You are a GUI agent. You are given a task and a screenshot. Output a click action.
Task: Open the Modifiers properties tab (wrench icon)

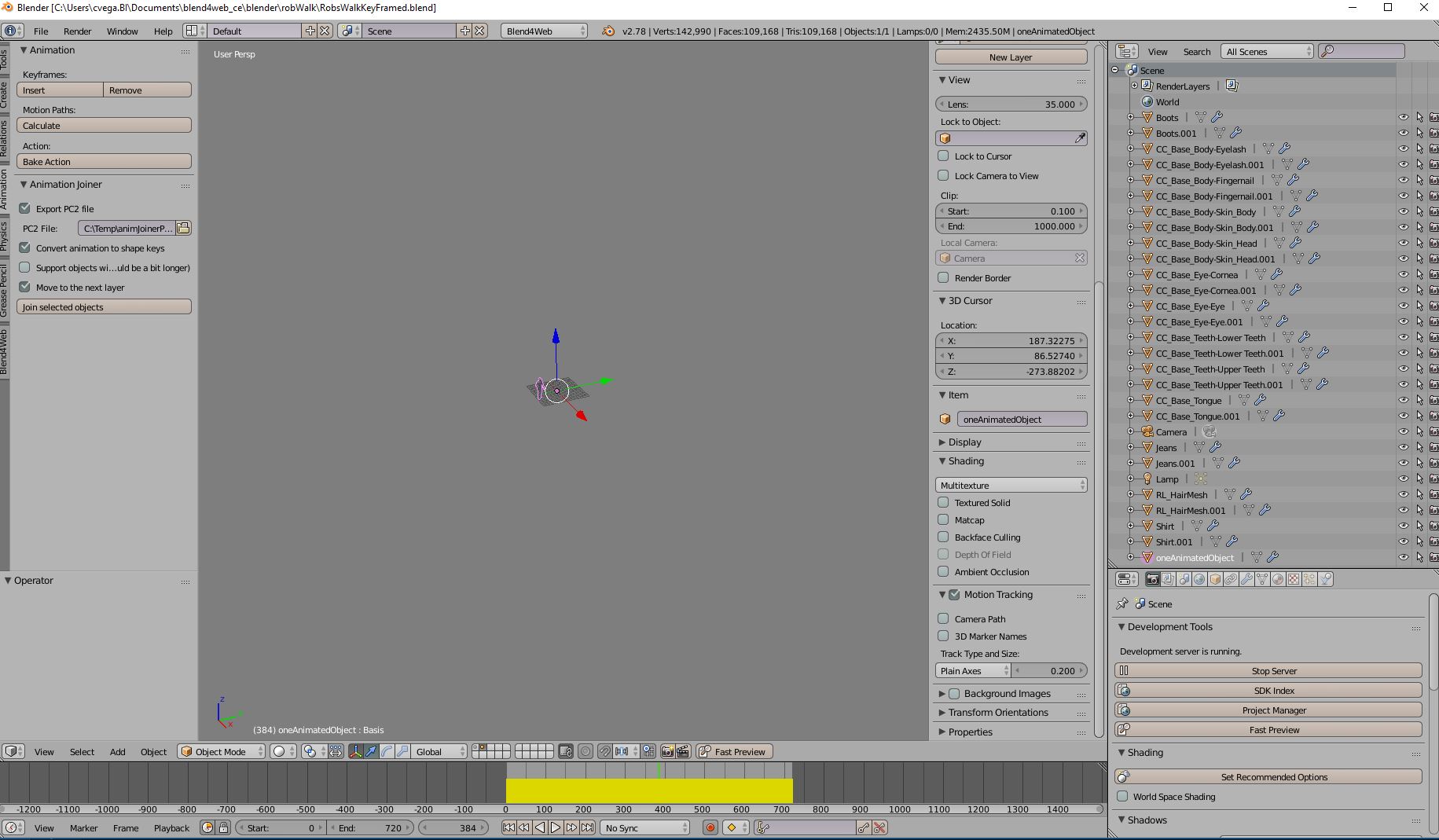[1246, 579]
